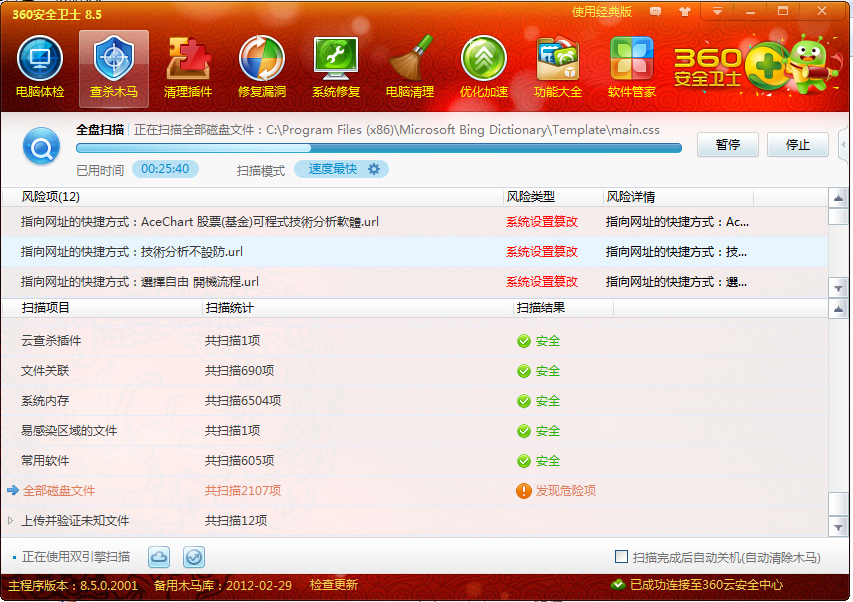Expand the side panel arrow at right edge
The width and height of the screenshot is (853, 602).
845,146
